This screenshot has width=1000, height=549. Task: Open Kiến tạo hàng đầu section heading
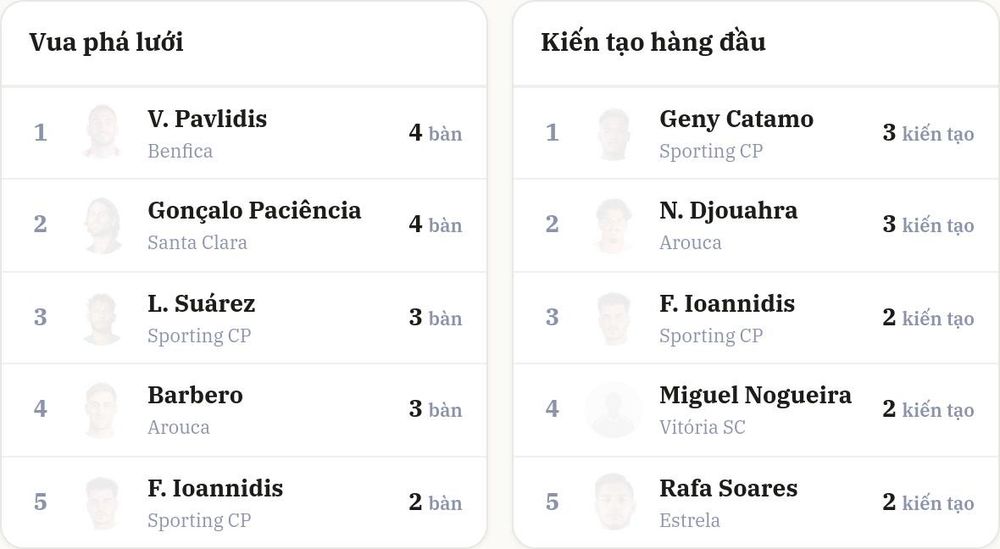click(653, 43)
